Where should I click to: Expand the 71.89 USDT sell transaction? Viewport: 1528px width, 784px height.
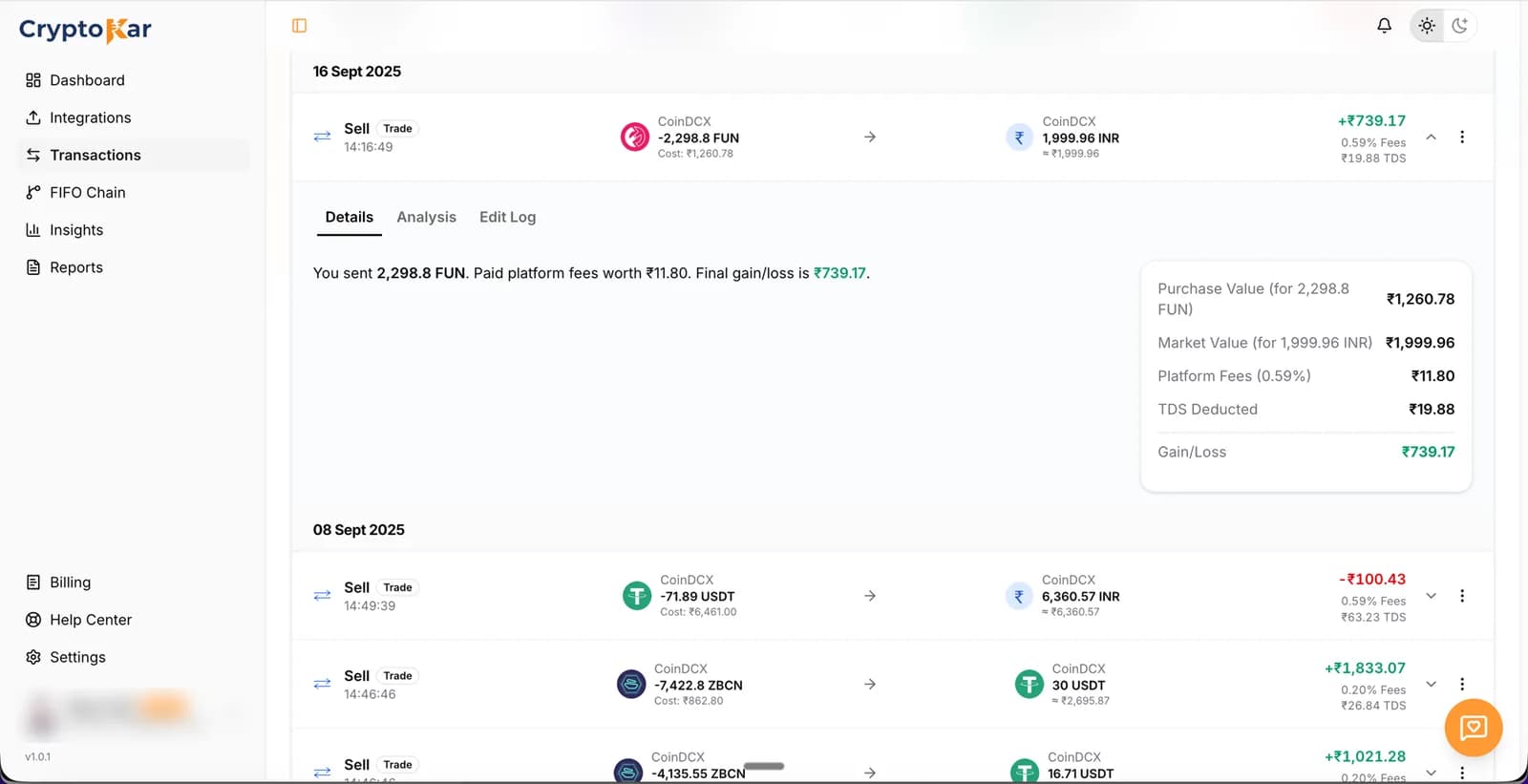[1431, 596]
